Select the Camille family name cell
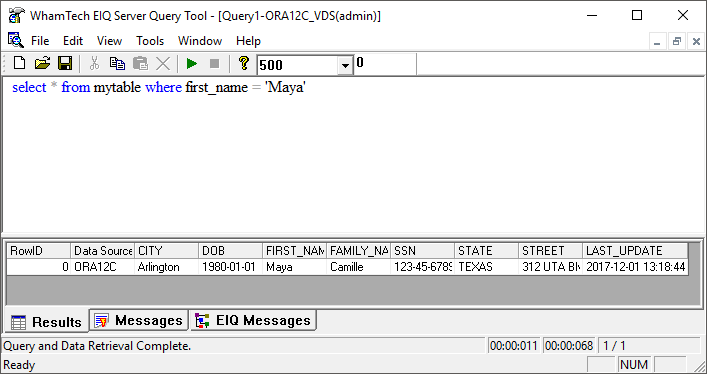 (x=358, y=267)
